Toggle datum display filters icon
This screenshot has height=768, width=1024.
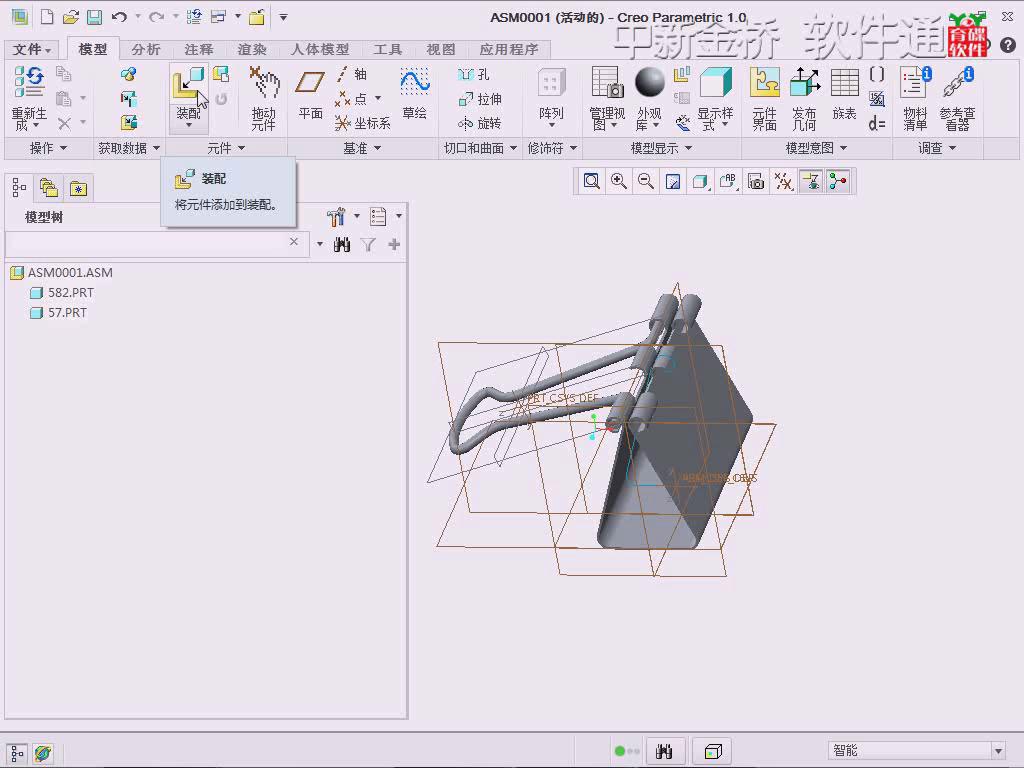pos(783,182)
